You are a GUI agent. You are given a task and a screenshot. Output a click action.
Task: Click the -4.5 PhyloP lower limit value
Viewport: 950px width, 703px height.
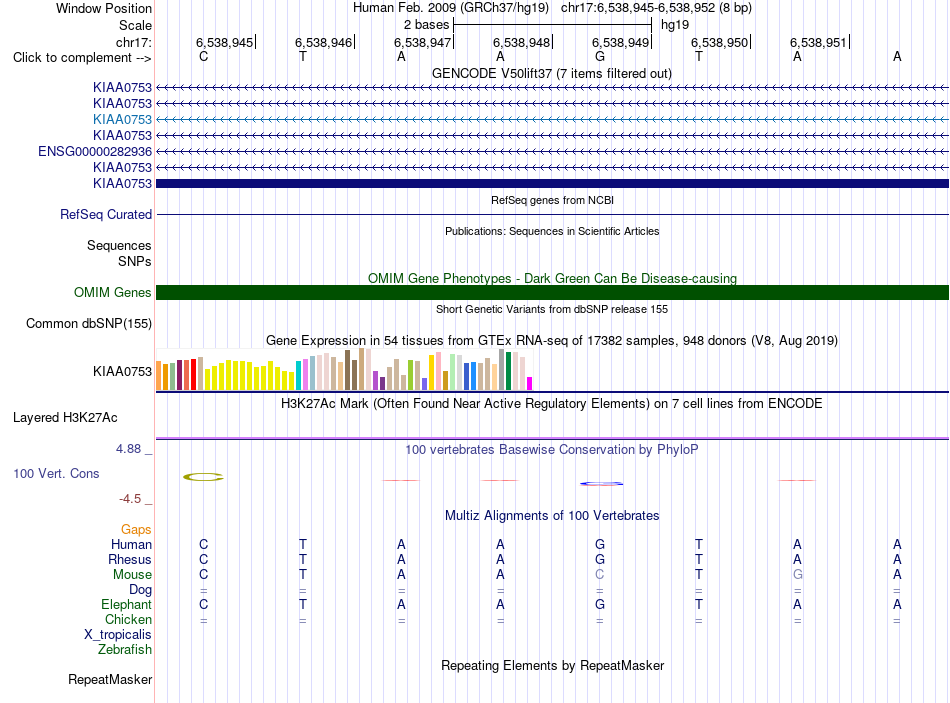[130, 499]
